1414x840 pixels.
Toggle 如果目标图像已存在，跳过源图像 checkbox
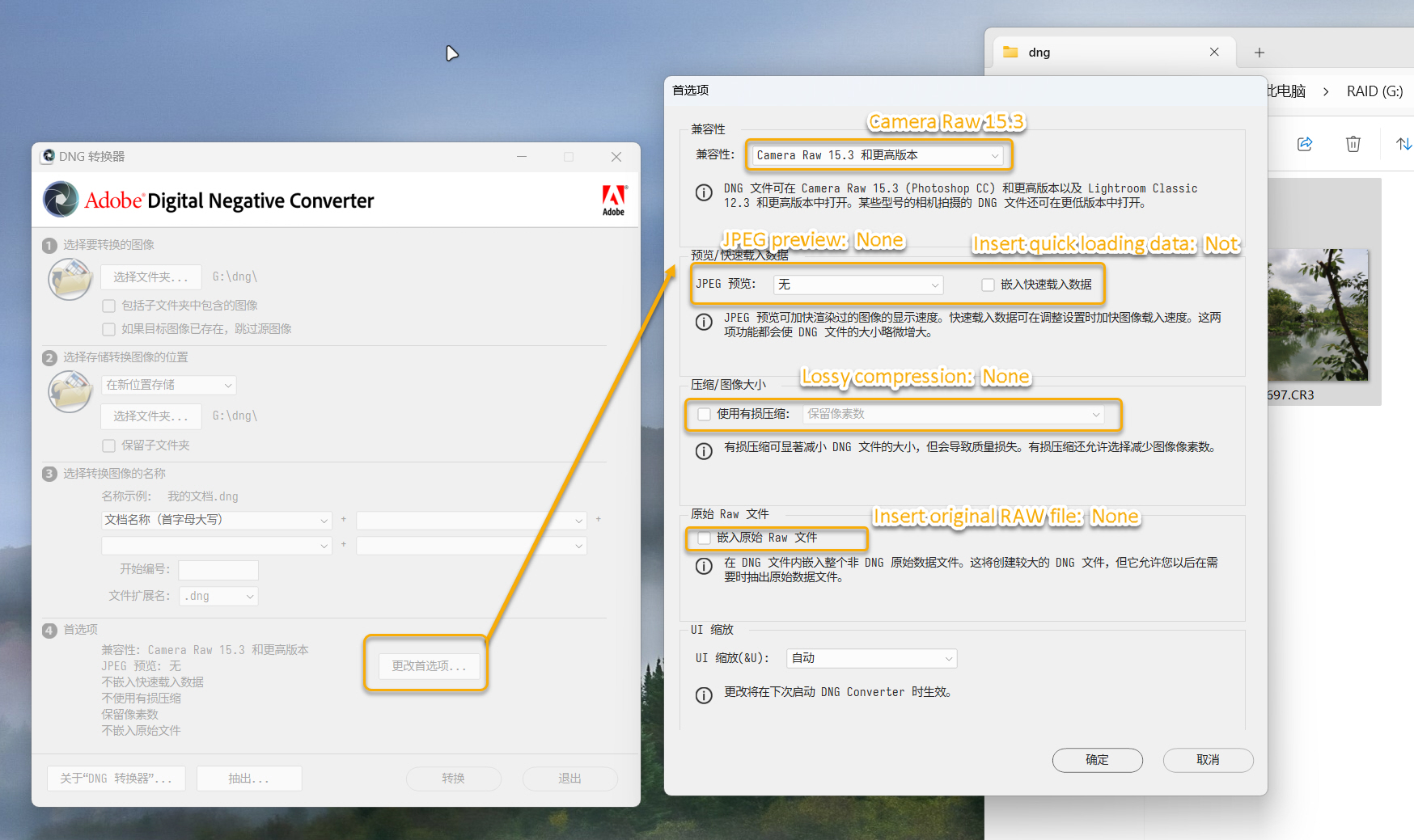pyautogui.click(x=108, y=329)
